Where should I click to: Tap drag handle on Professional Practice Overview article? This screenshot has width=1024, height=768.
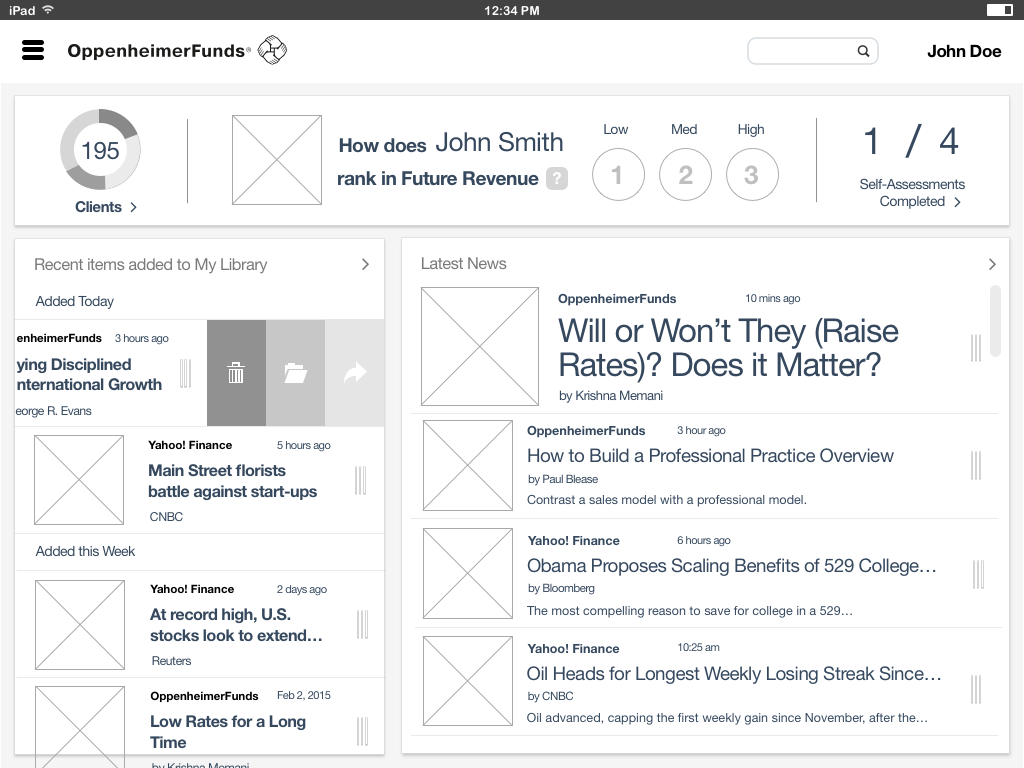pos(976,466)
